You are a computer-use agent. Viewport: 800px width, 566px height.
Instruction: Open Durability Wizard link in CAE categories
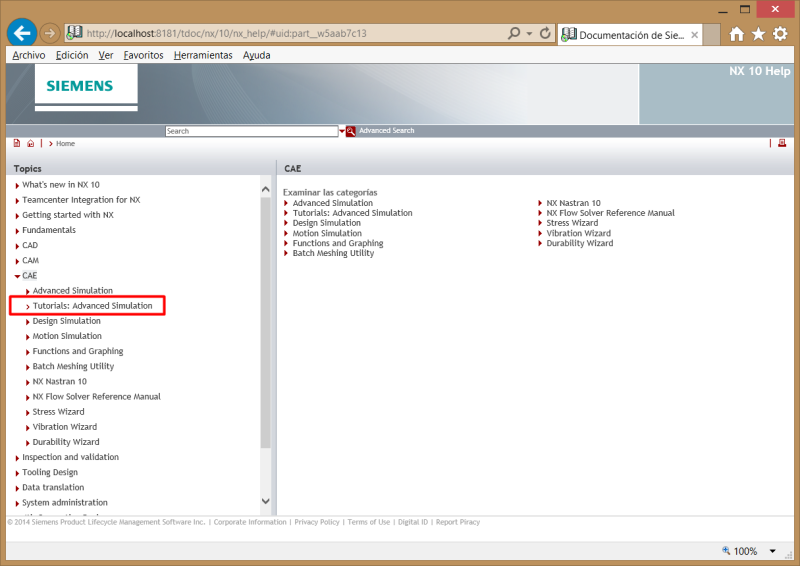coord(580,243)
